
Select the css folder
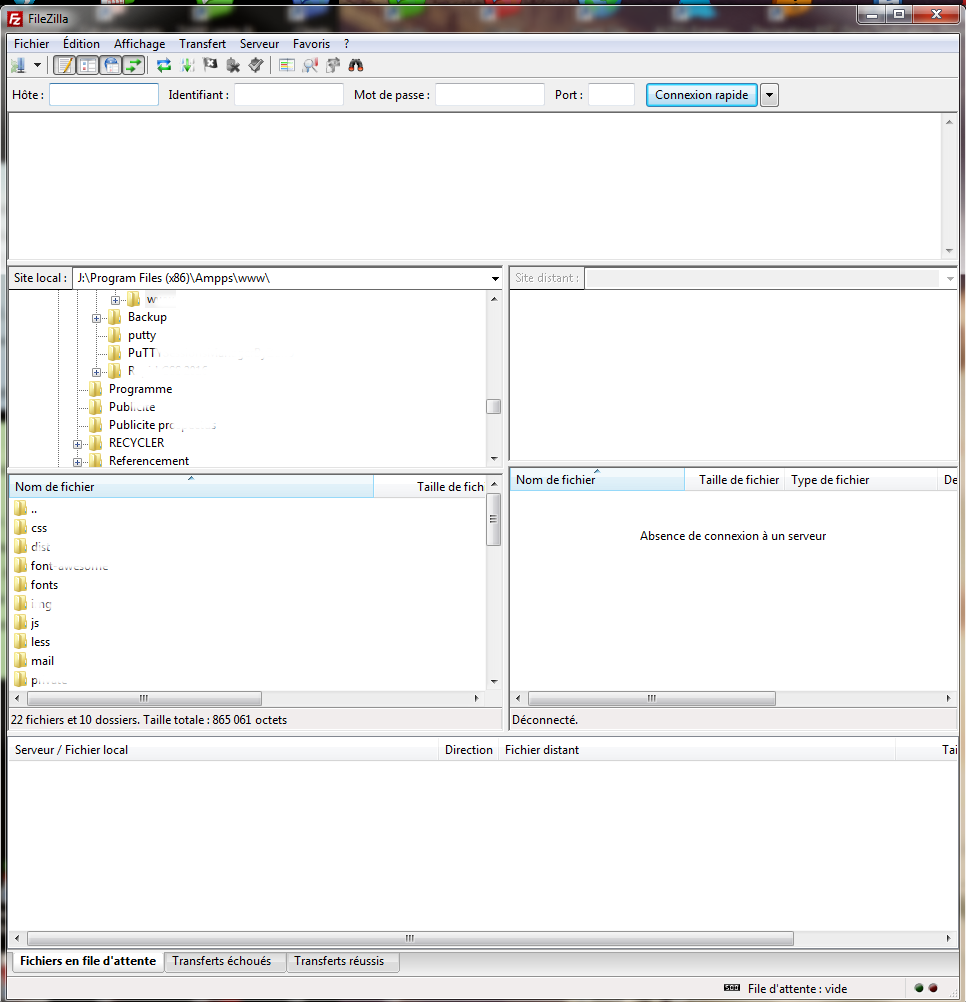click(x=38, y=528)
